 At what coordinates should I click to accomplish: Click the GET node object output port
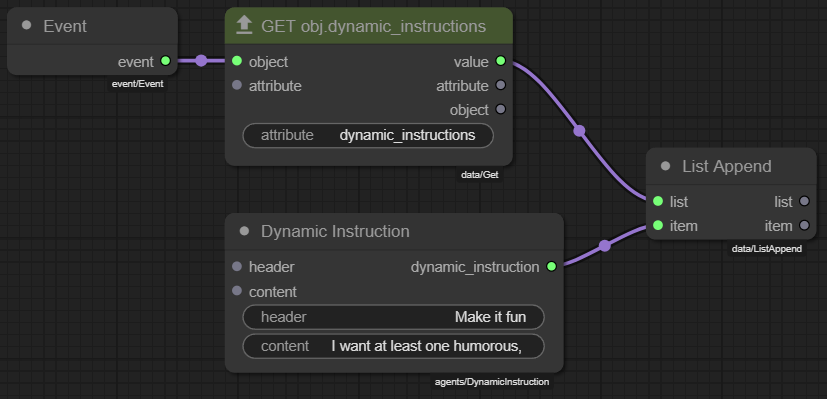(501, 109)
